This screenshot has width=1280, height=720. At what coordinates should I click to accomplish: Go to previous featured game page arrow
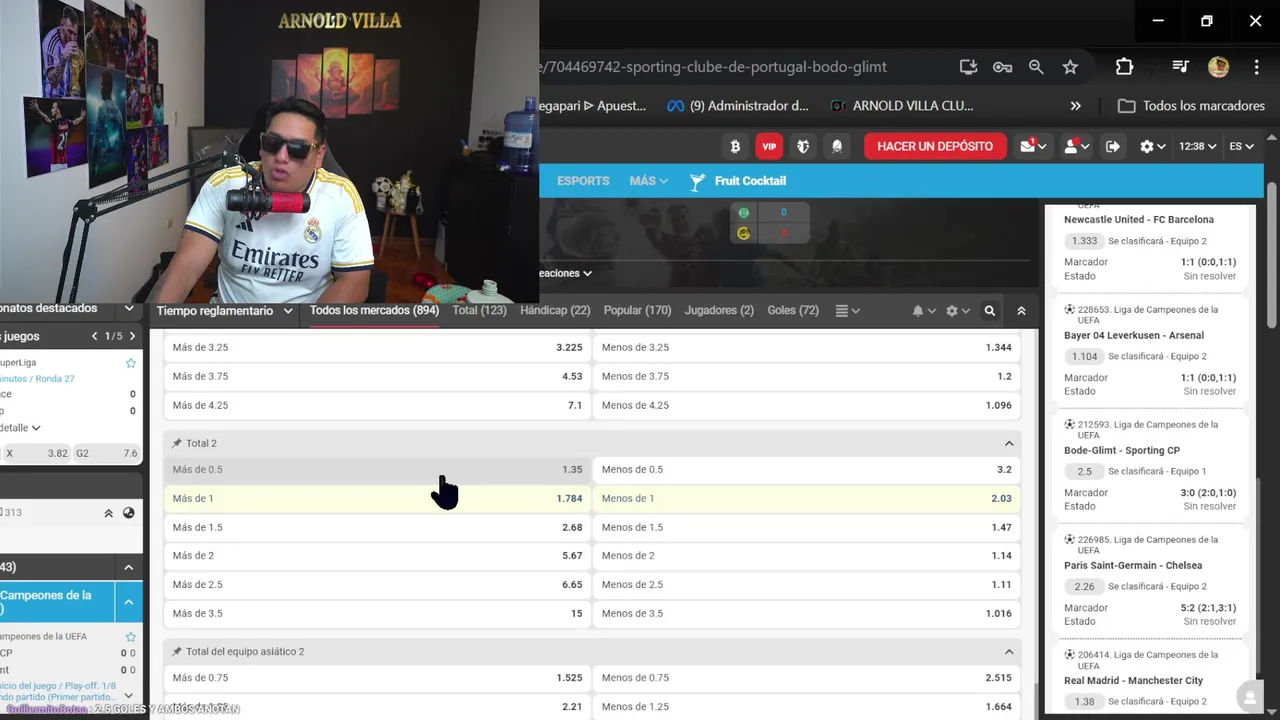coord(95,336)
